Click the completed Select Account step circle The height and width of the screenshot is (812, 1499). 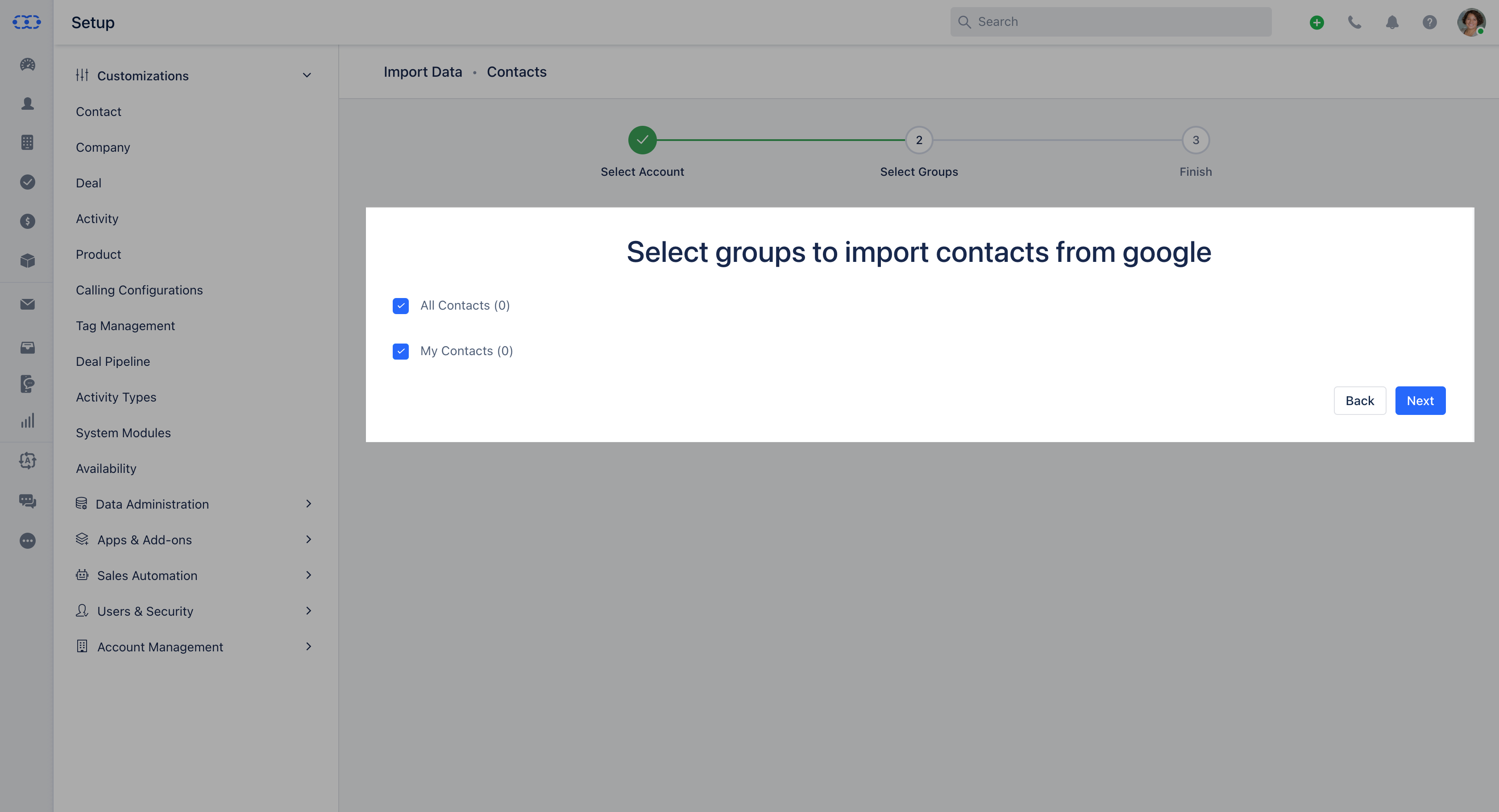tap(642, 140)
